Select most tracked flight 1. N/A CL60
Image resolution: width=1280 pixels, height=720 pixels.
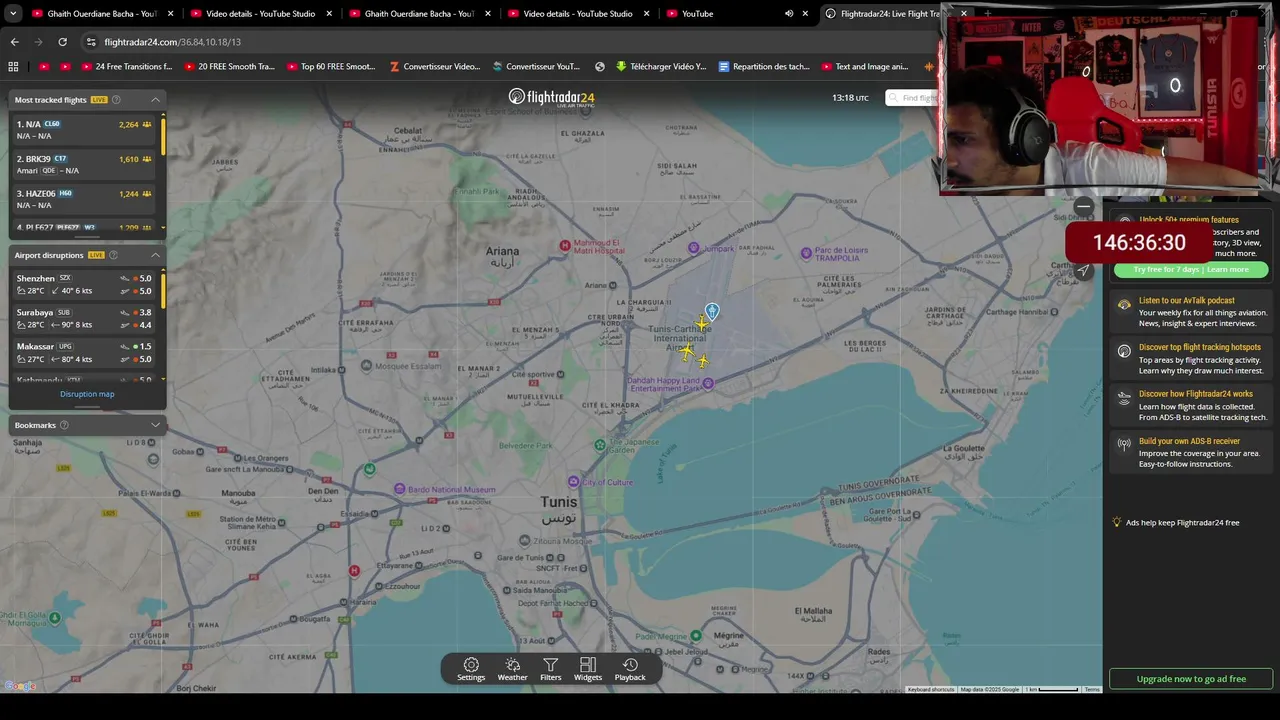[x=83, y=130]
